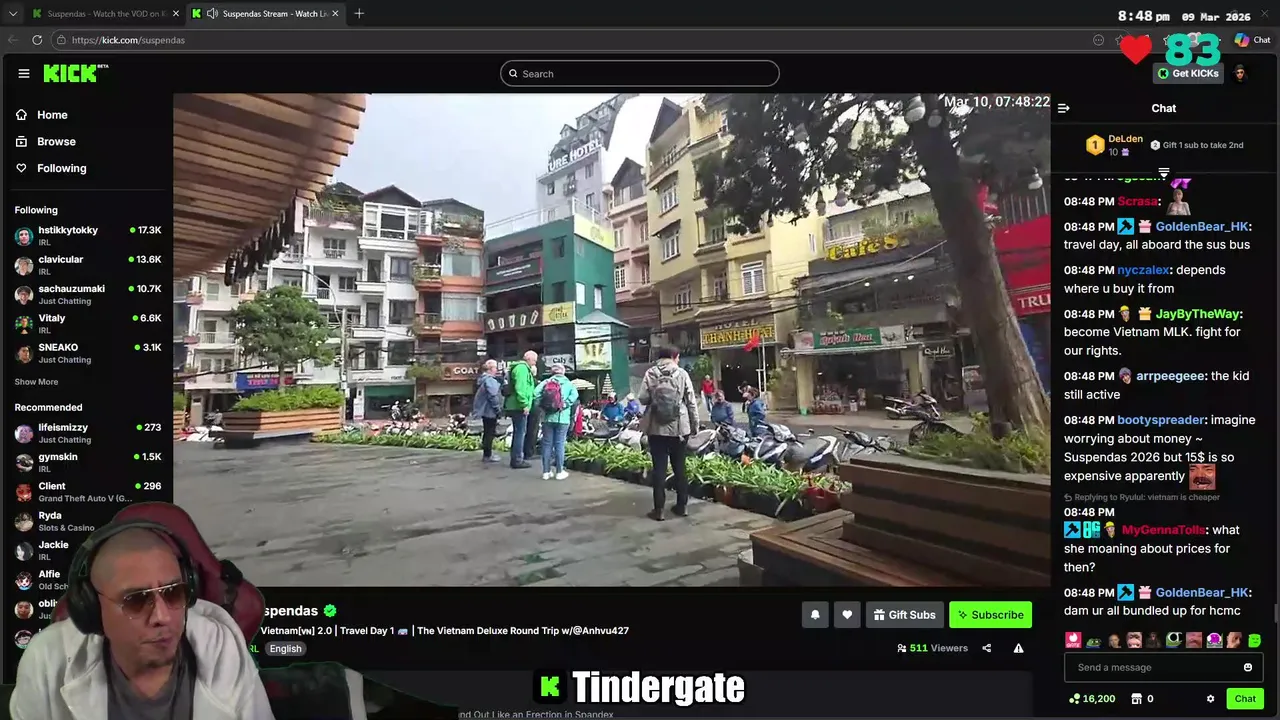Open the emoji picker in chat
The height and width of the screenshot is (720, 1280).
pyautogui.click(x=1248, y=667)
